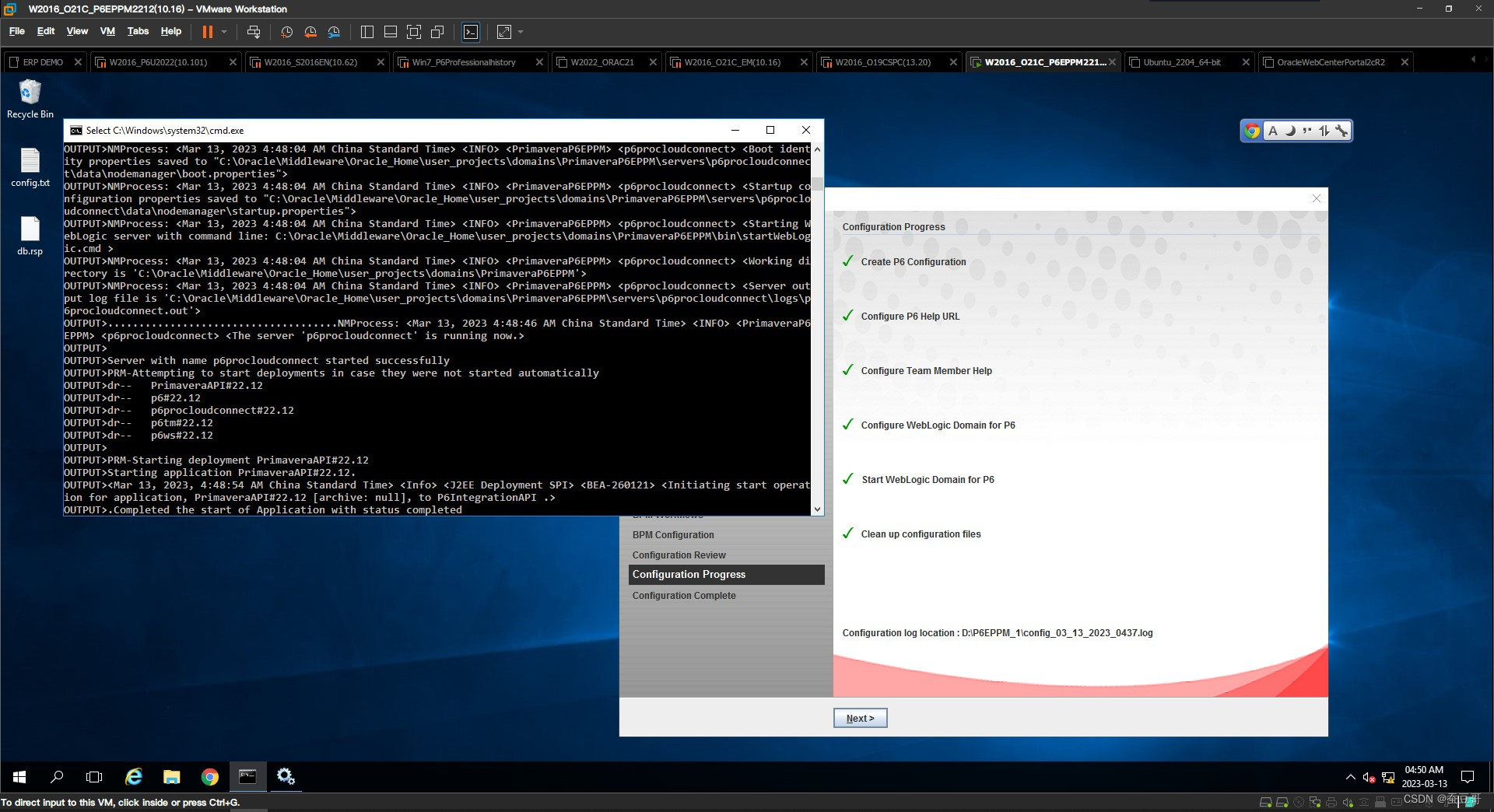Switch to Unity mode icon
1494x812 pixels.
pyautogui.click(x=437, y=32)
